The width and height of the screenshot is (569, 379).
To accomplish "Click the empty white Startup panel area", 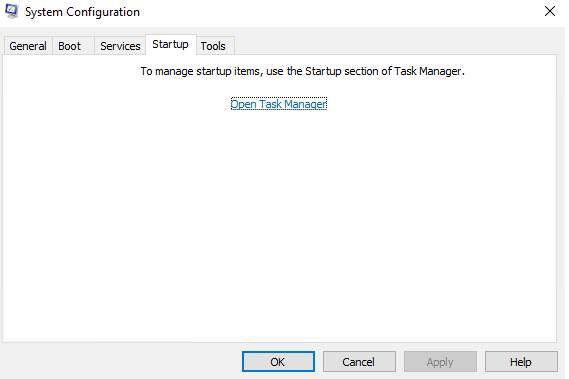I will [x=279, y=225].
